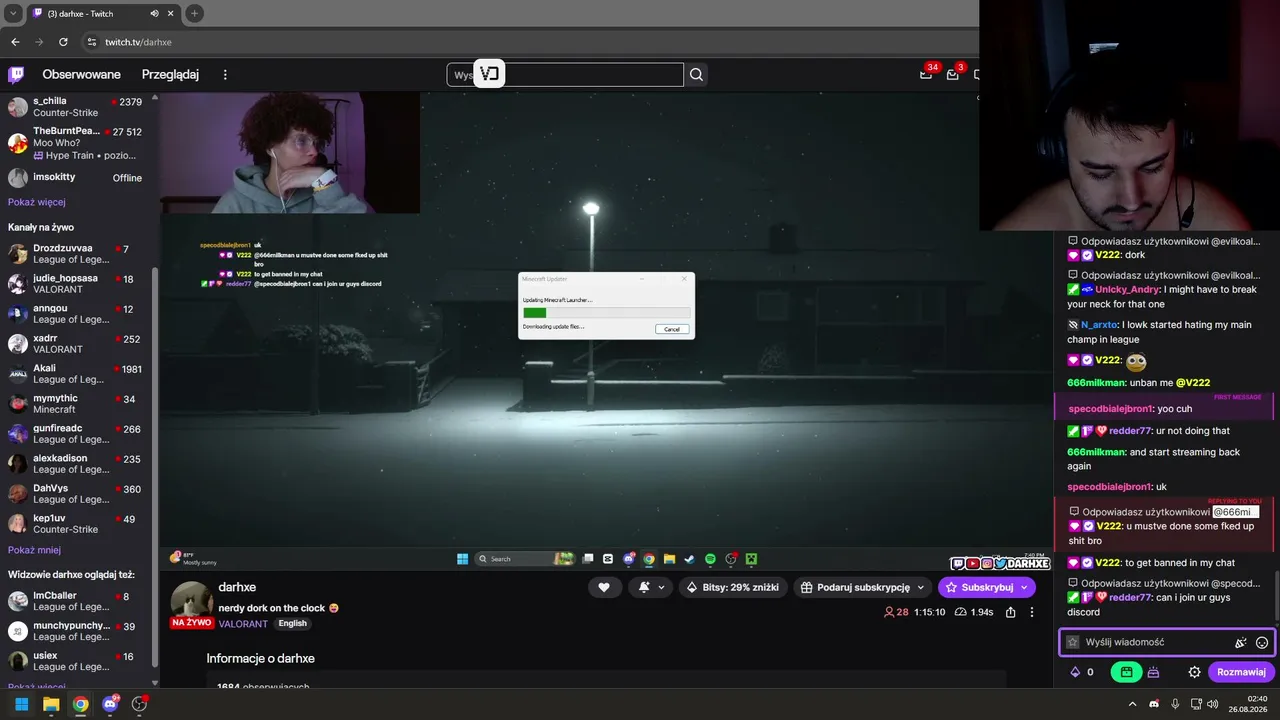Click the 1:15:10 stream uptime
Viewport: 1280px width, 720px height.
point(929,612)
